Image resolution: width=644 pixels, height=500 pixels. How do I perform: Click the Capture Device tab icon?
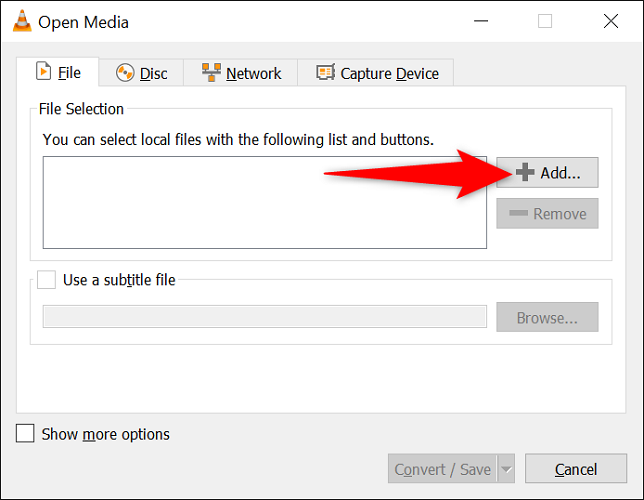(325, 73)
